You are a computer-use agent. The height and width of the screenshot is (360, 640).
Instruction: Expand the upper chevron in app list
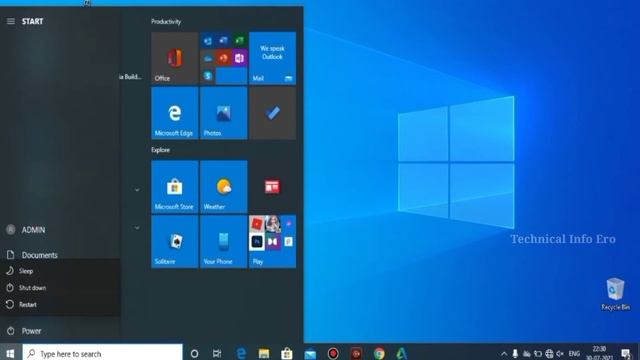click(x=137, y=190)
